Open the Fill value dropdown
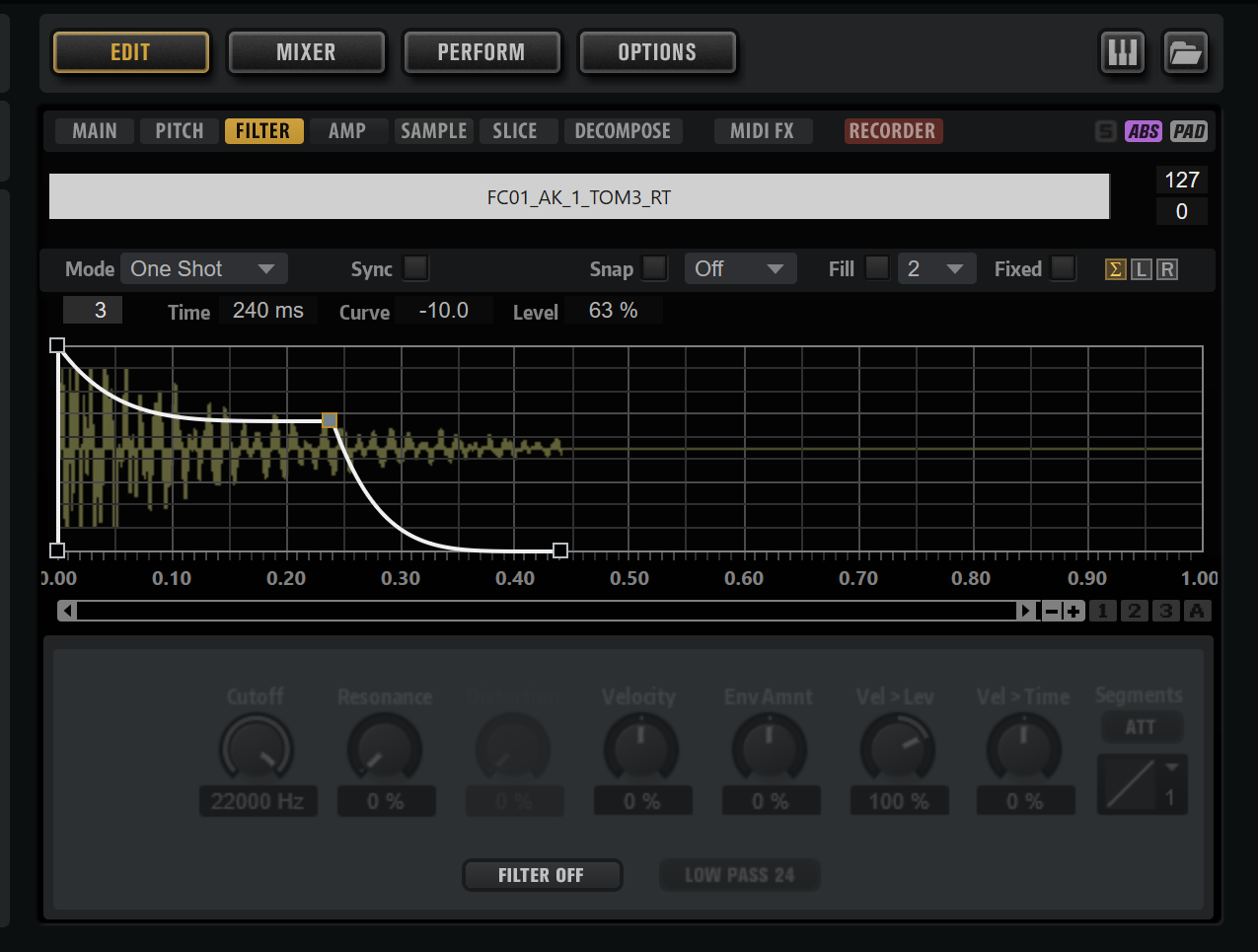 point(935,268)
